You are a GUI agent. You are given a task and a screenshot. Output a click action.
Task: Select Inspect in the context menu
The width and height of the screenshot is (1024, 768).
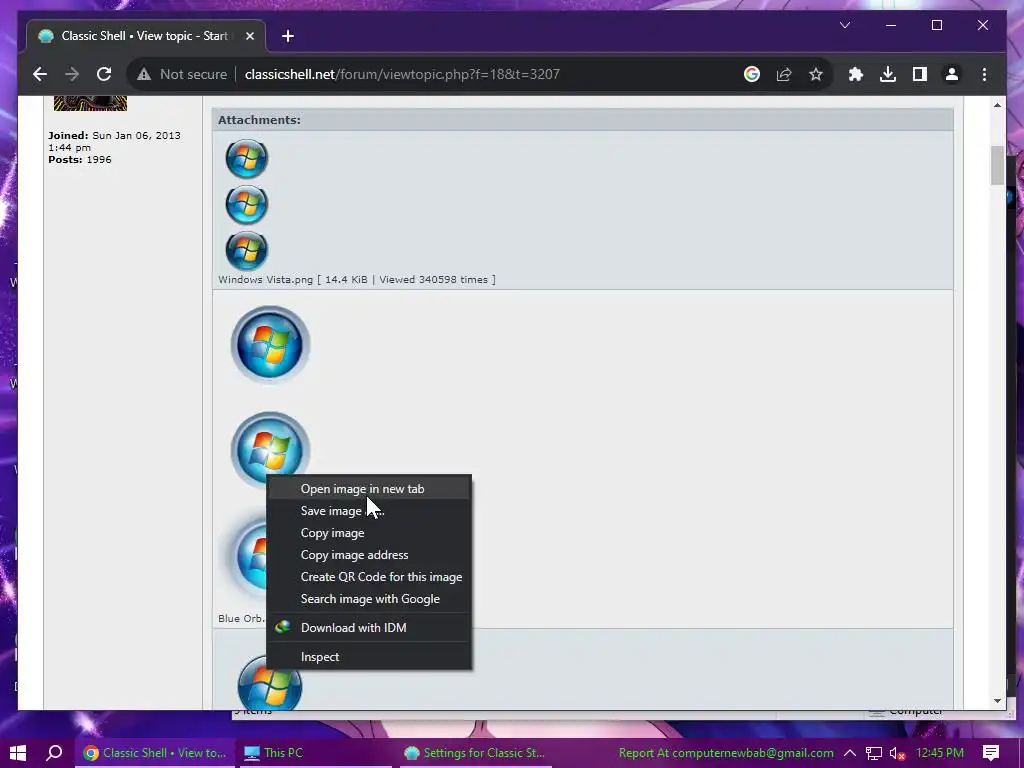tap(369, 657)
